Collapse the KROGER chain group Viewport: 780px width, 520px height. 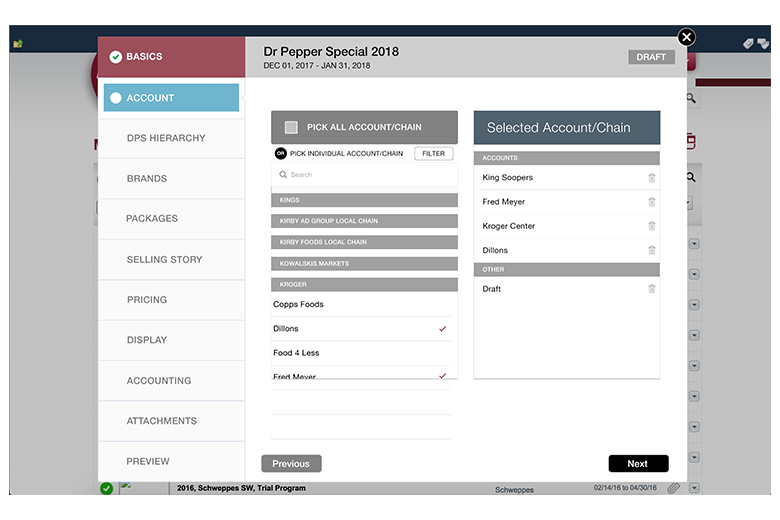tap(364, 285)
